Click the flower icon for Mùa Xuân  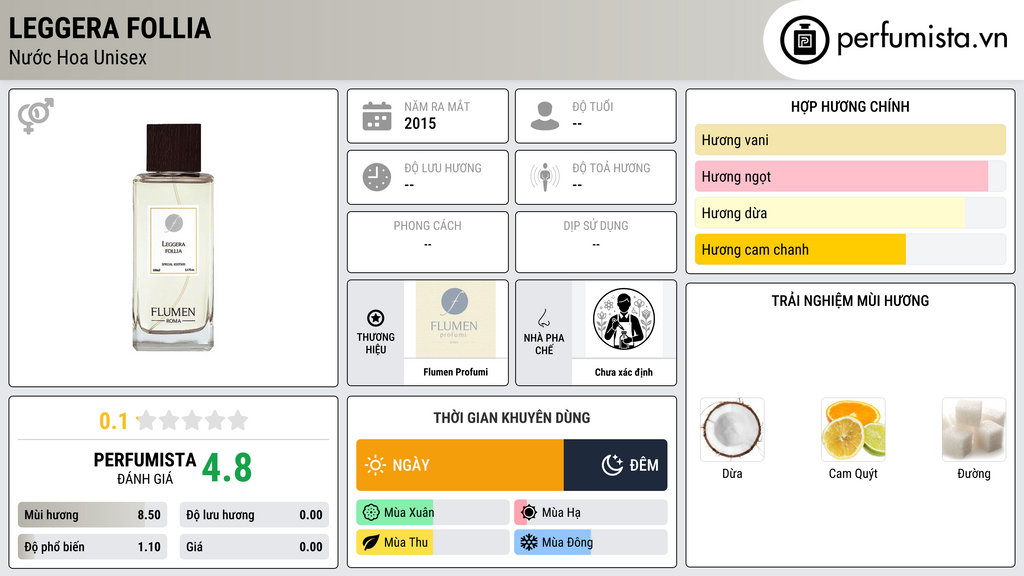pos(371,513)
